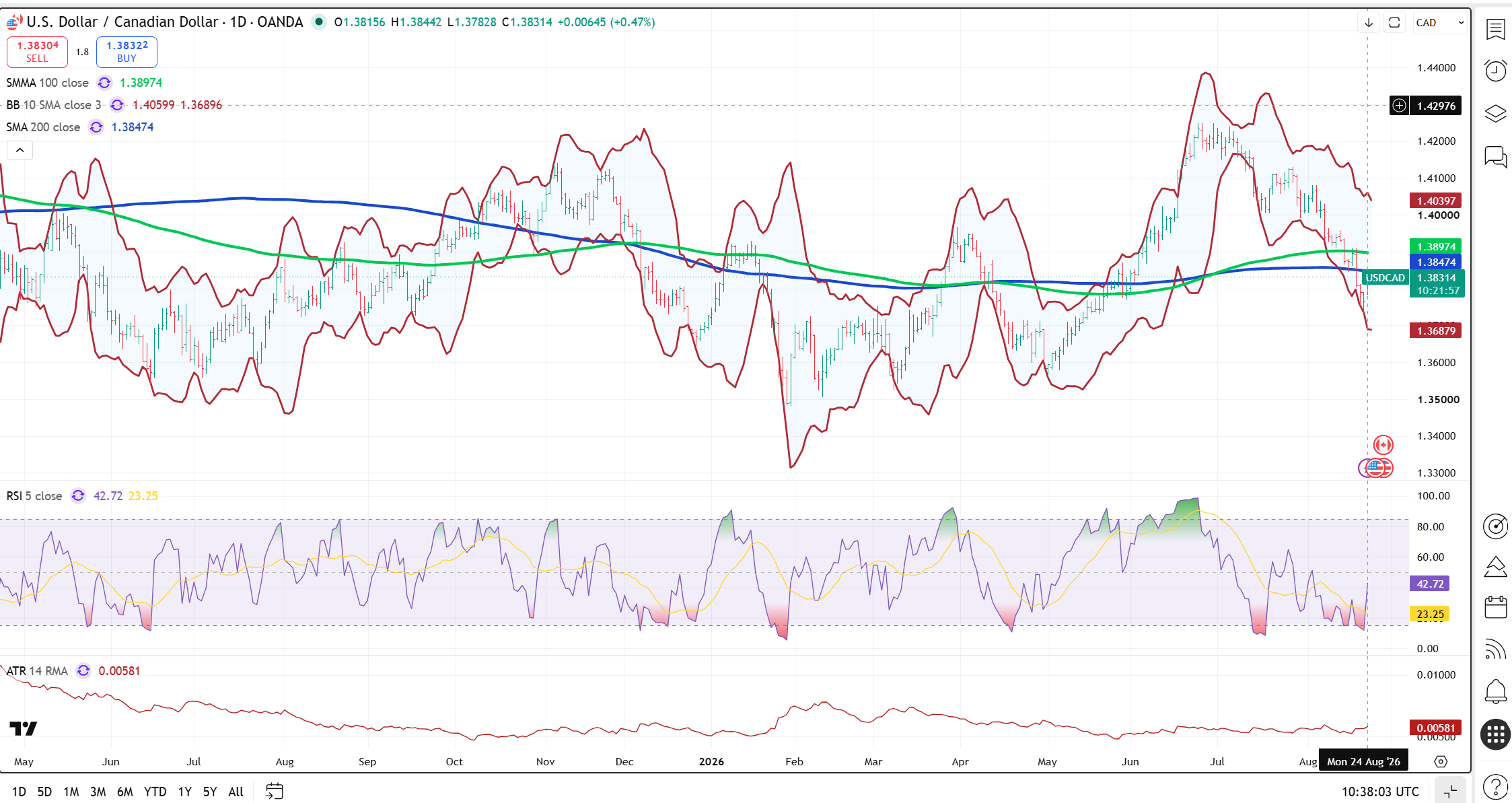Viewport: 1512px width, 803px height.
Task: Click the BB 10 SMA close 3 label
Action: coord(54,105)
